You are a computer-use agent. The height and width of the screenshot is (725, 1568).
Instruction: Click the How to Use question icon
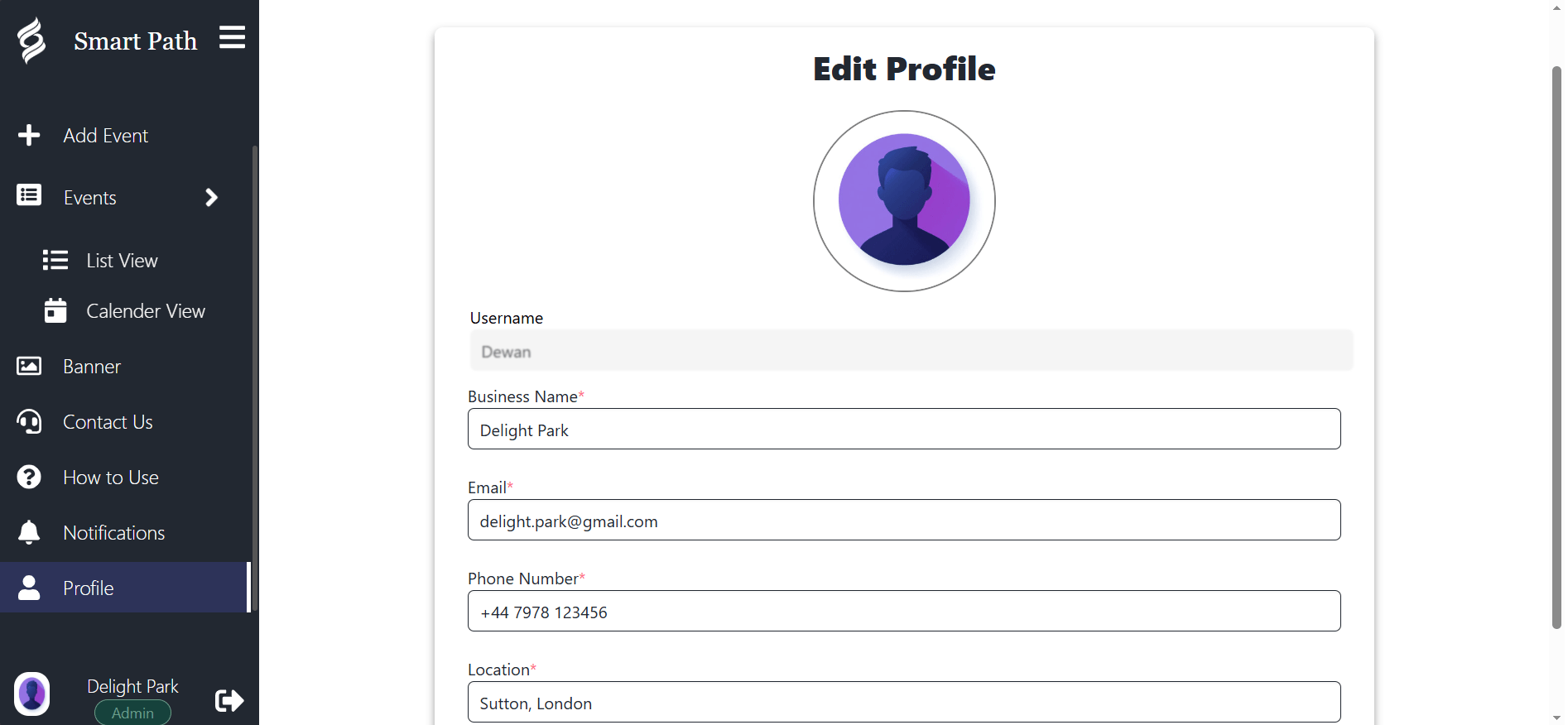(29, 478)
